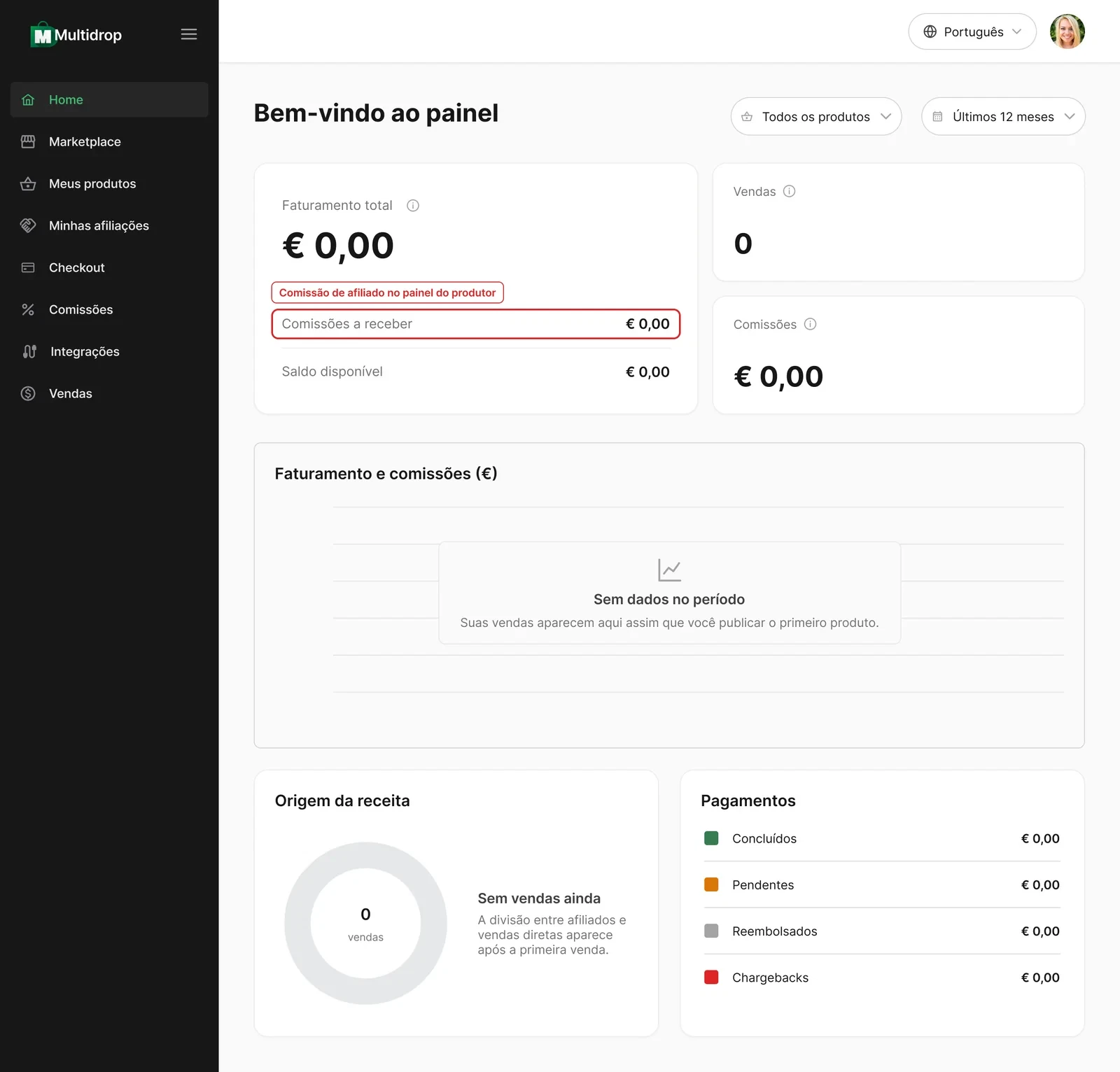The width and height of the screenshot is (1120, 1072).
Task: Click the Checkout card icon
Action: [x=28, y=267]
